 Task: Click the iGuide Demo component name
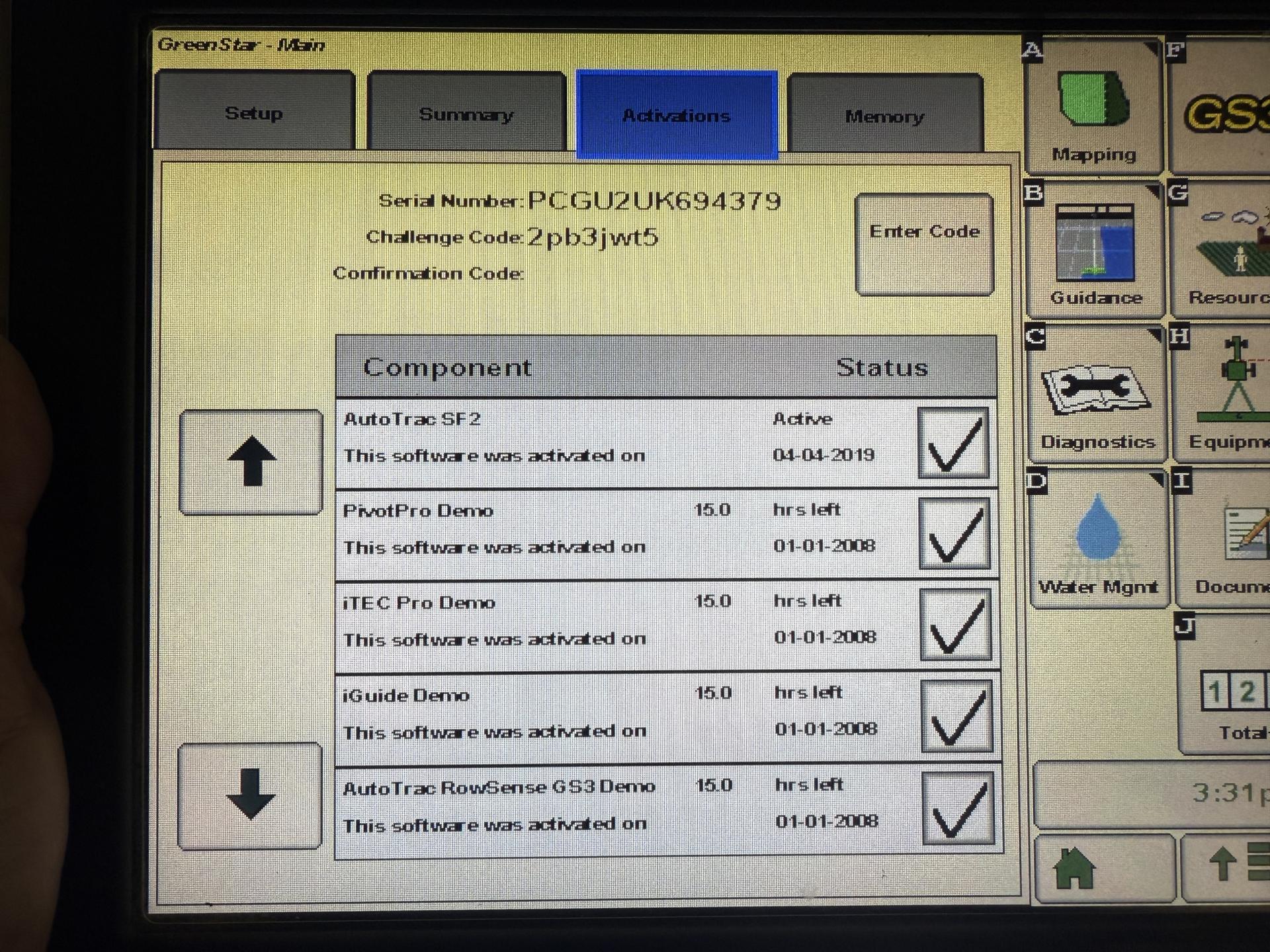click(406, 695)
